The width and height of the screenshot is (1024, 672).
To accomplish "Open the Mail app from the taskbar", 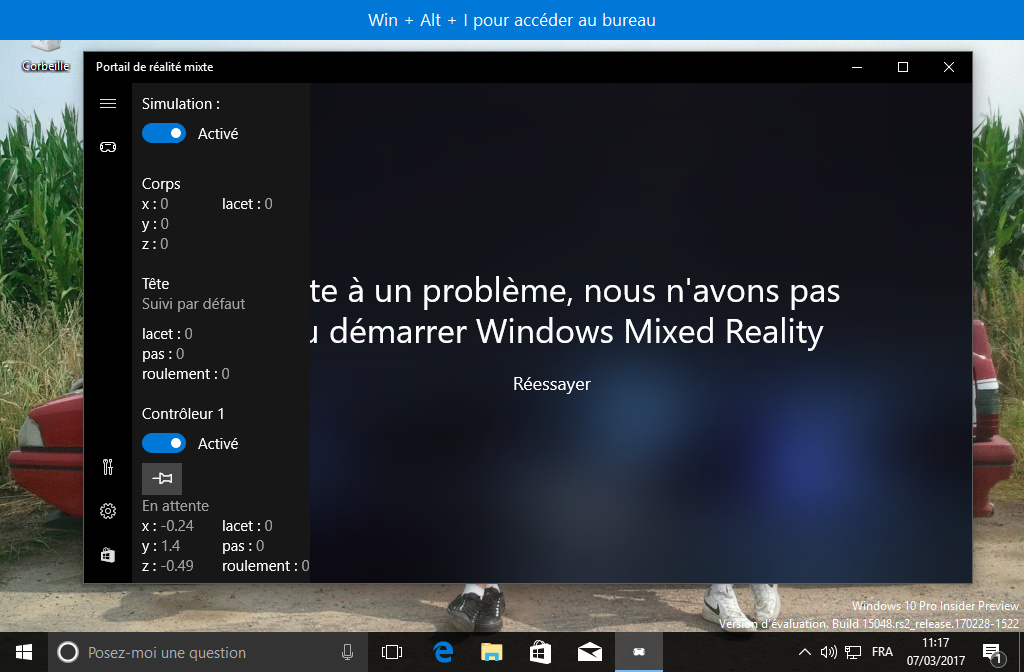I will tap(590, 652).
